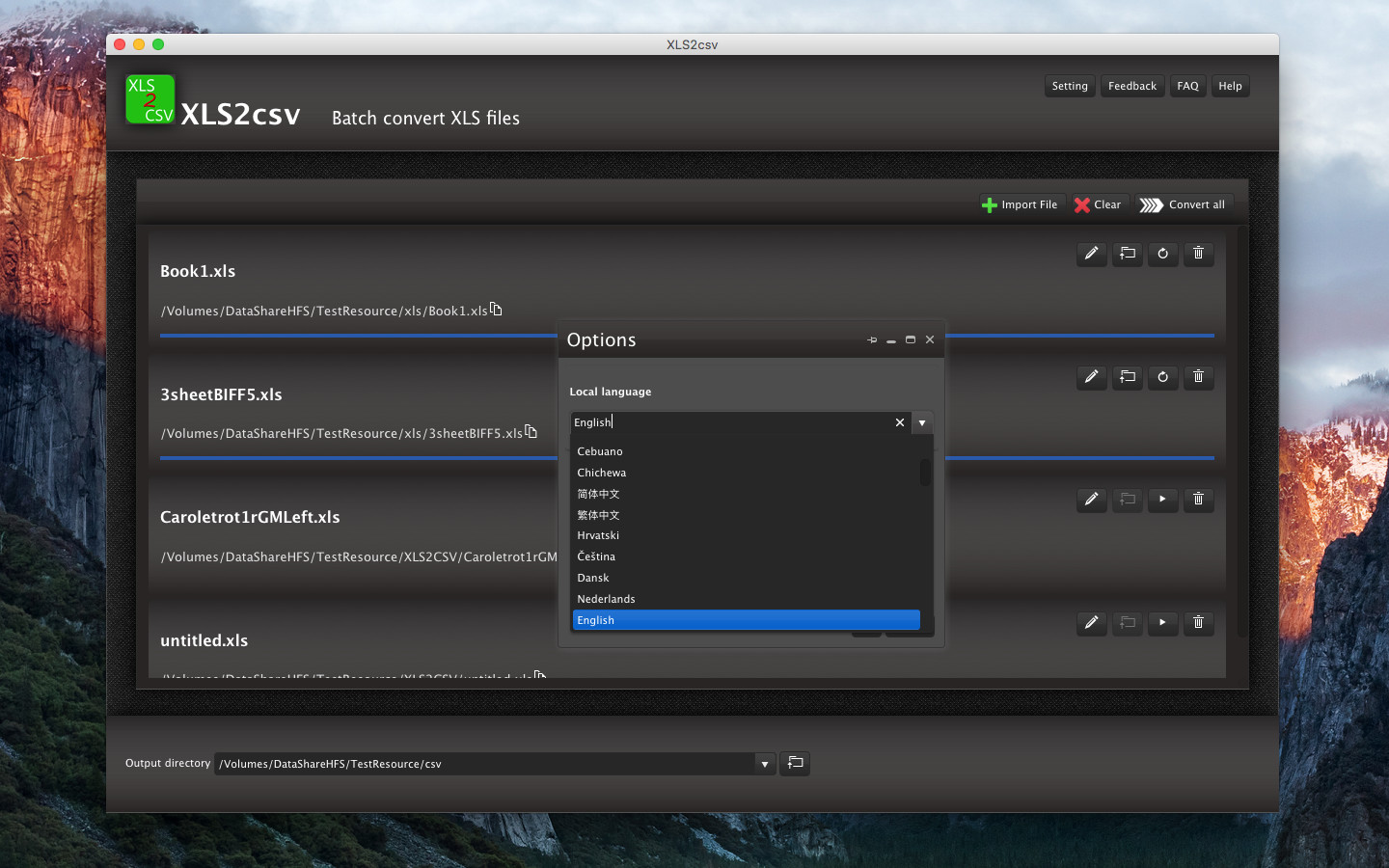1389x868 pixels.
Task: Clear the language field with X icon
Action: coord(900,422)
